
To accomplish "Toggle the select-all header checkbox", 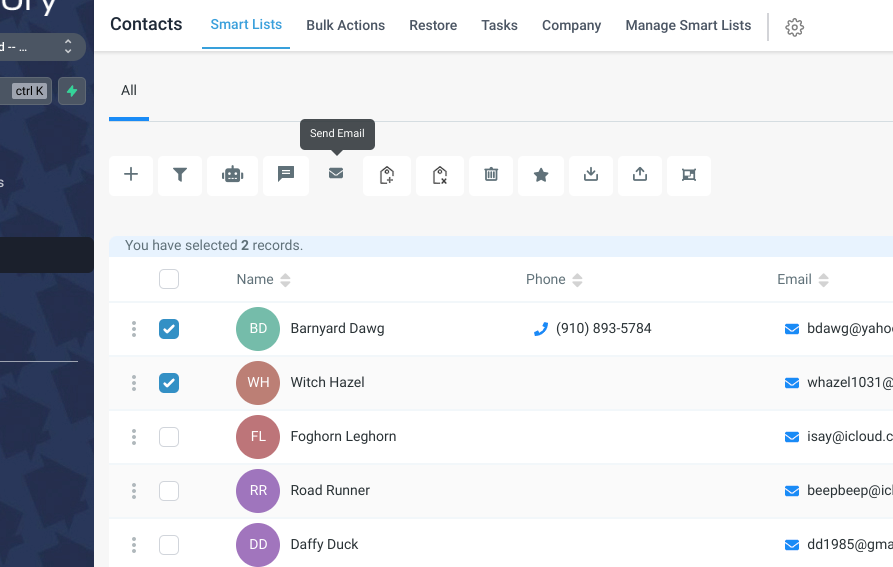I will tap(169, 279).
